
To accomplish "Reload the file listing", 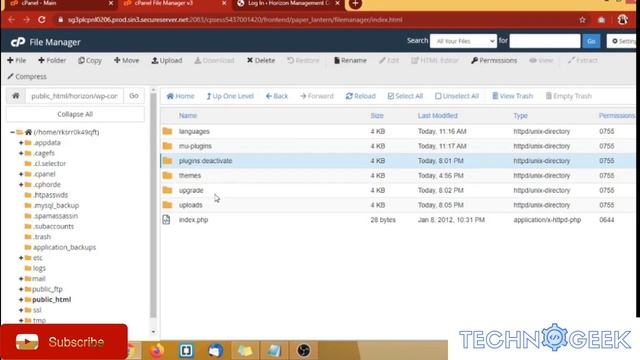I will coord(360,96).
